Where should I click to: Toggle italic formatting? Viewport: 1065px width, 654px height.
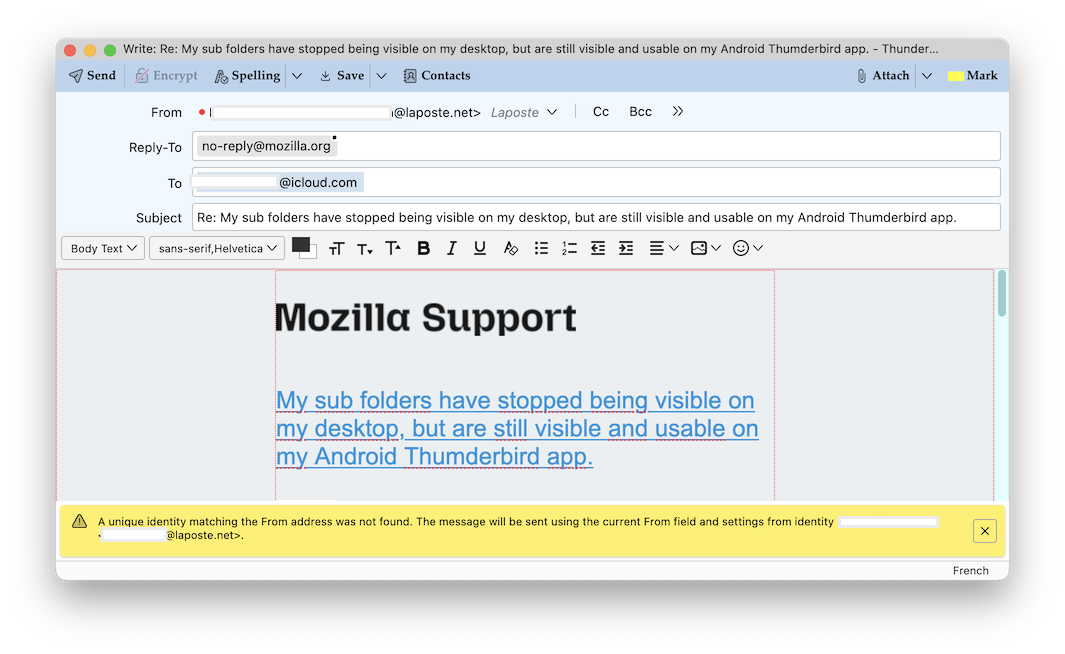tap(451, 249)
